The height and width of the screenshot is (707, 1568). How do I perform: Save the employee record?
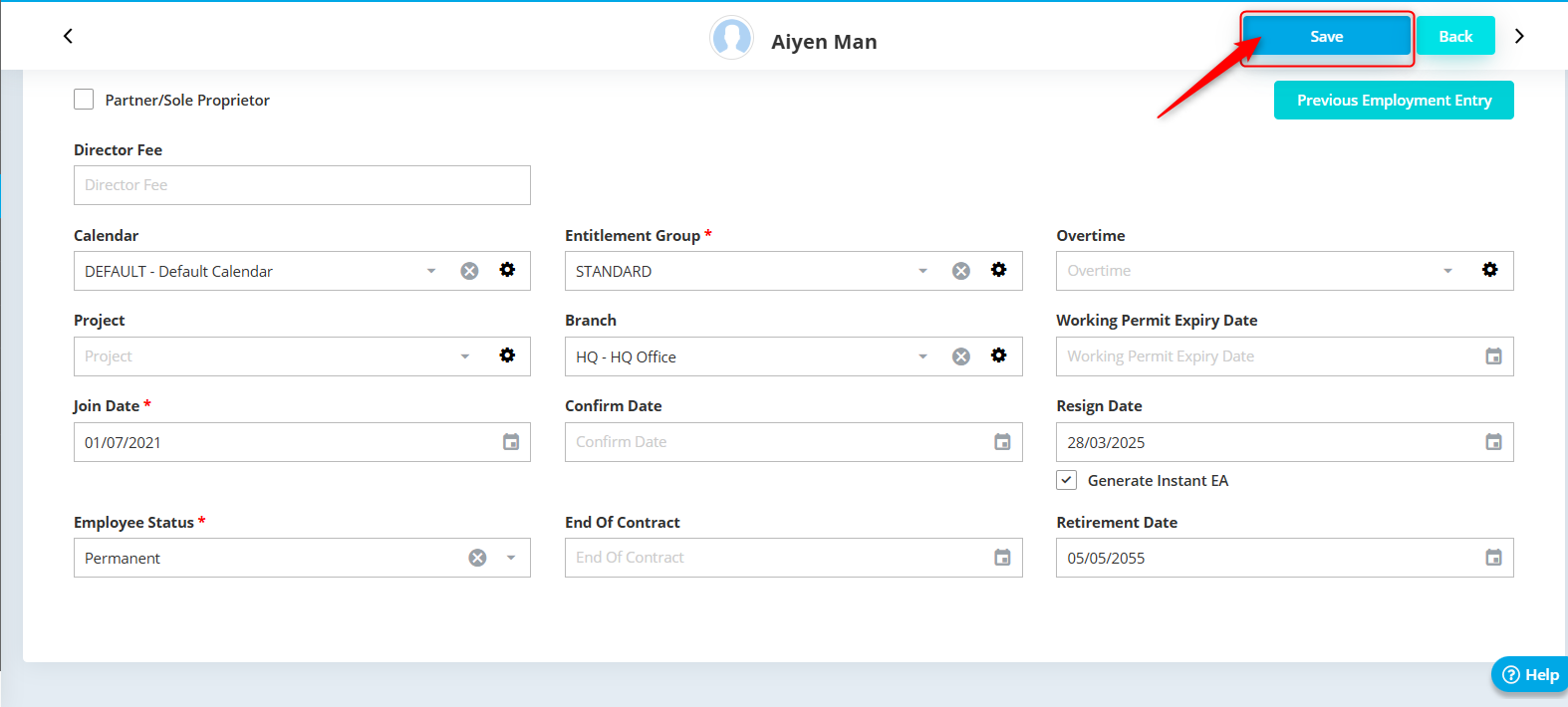1326,36
